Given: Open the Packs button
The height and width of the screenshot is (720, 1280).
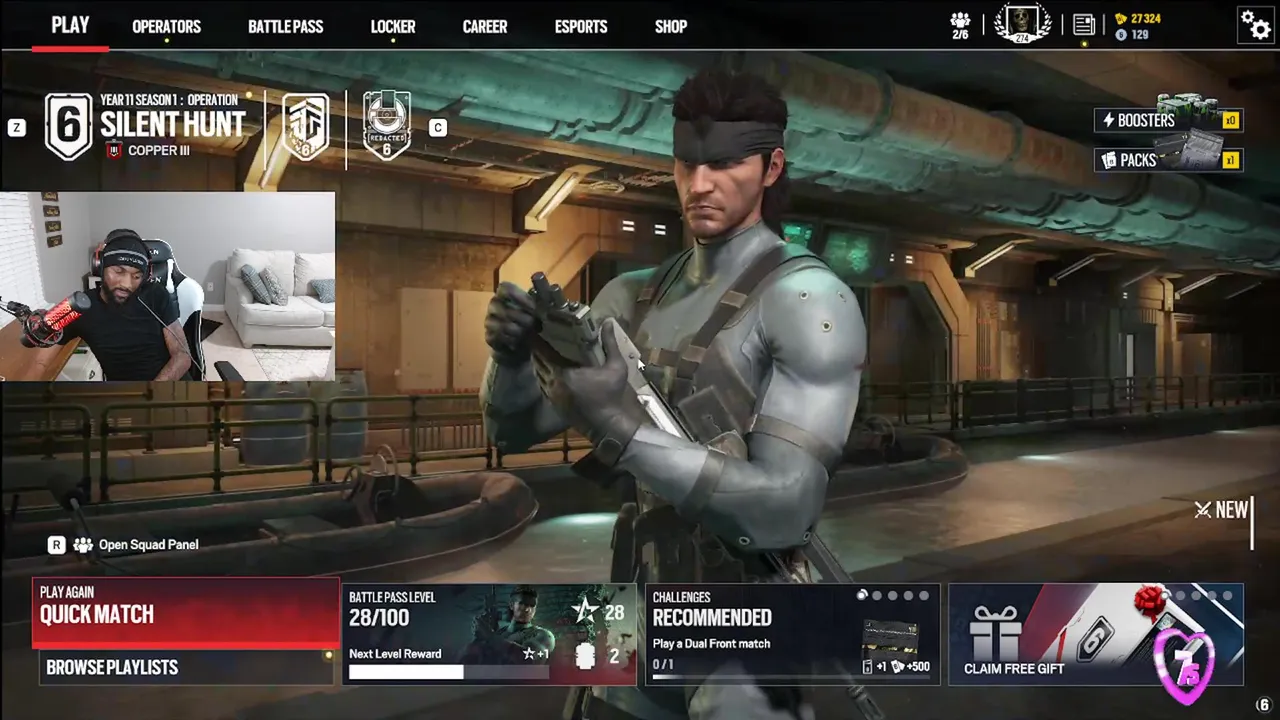Looking at the screenshot, I should tap(1168, 160).
